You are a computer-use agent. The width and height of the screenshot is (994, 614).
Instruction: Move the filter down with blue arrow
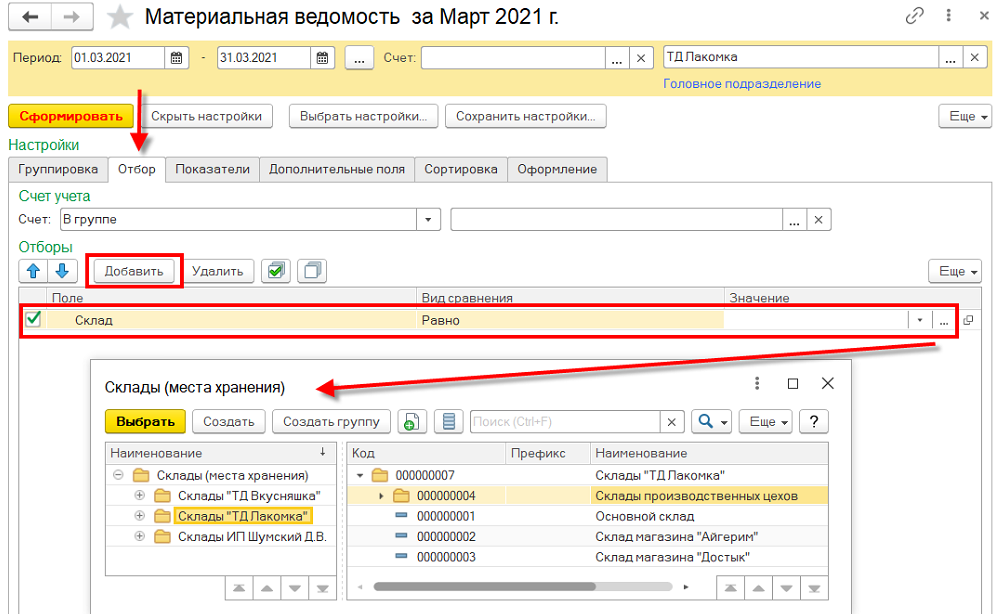point(62,270)
